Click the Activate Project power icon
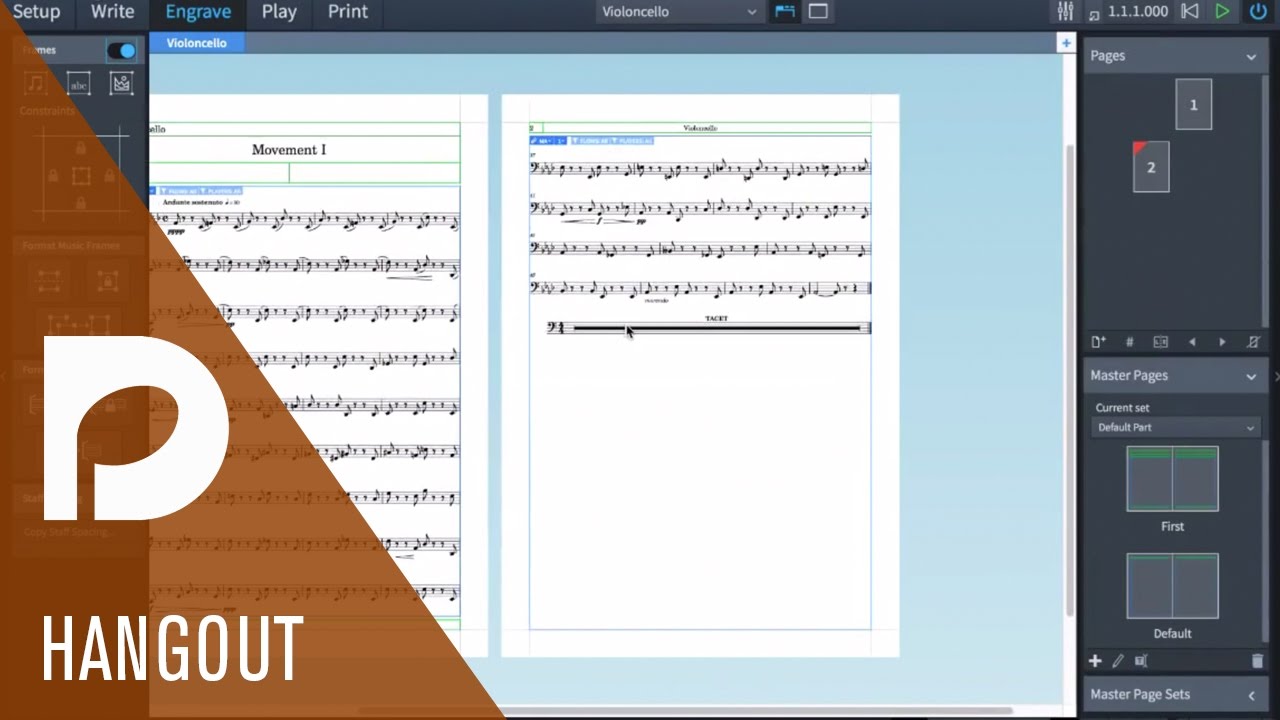1280x720 pixels. (1257, 12)
